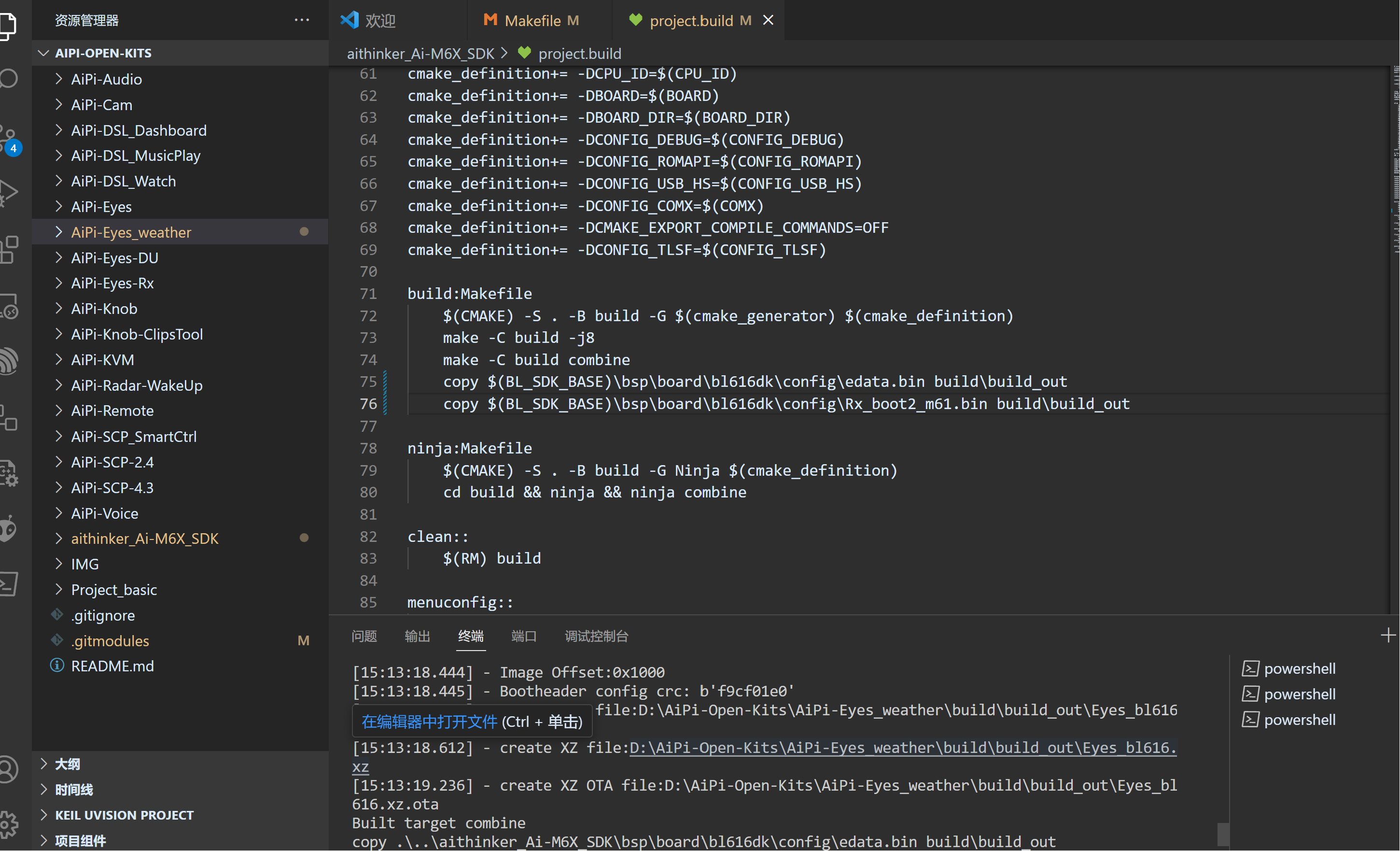
Task: Open the Espressif wireless icon view
Action: (9, 361)
